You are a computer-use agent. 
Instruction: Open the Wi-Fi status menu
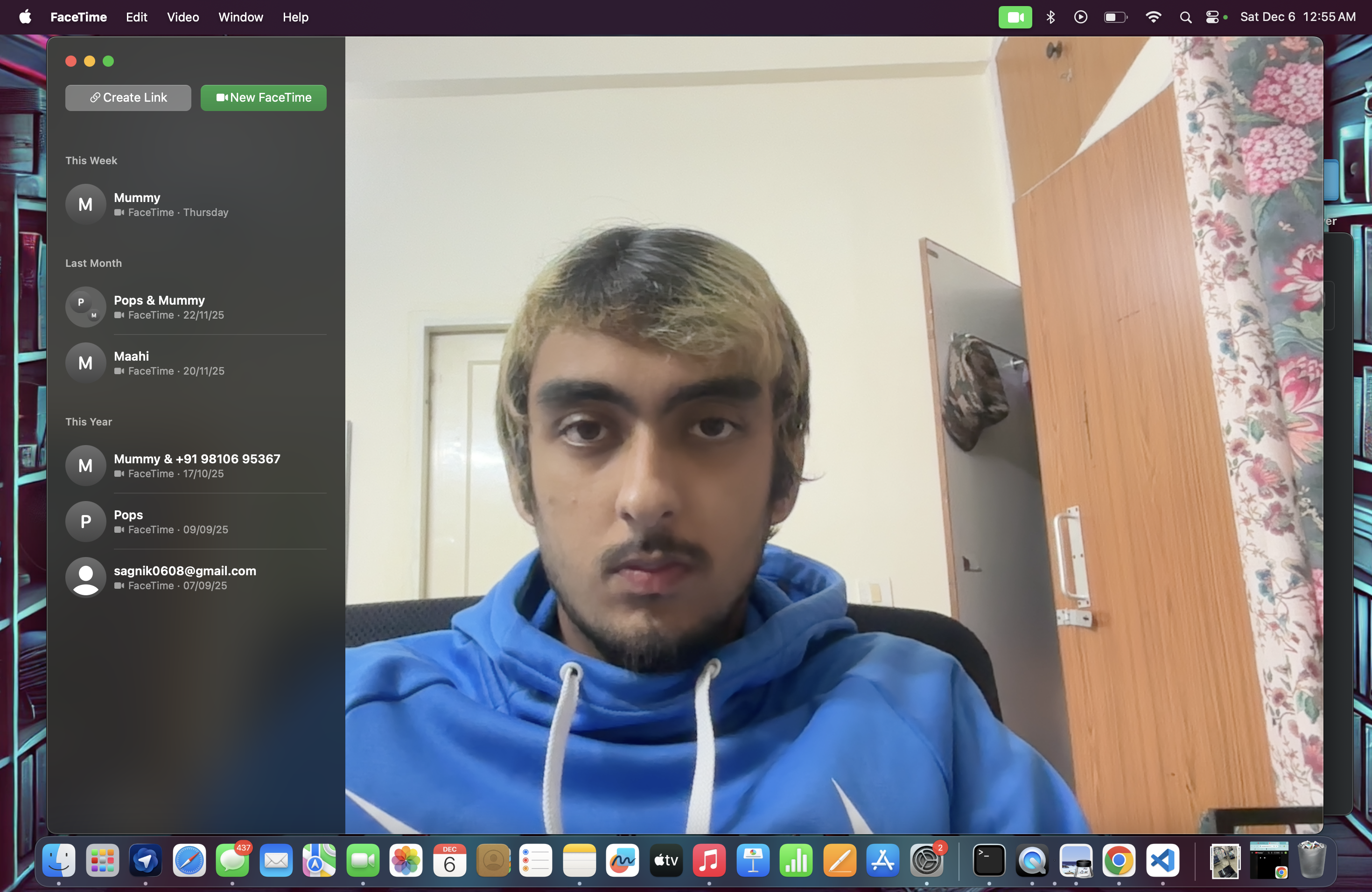pyautogui.click(x=1153, y=17)
